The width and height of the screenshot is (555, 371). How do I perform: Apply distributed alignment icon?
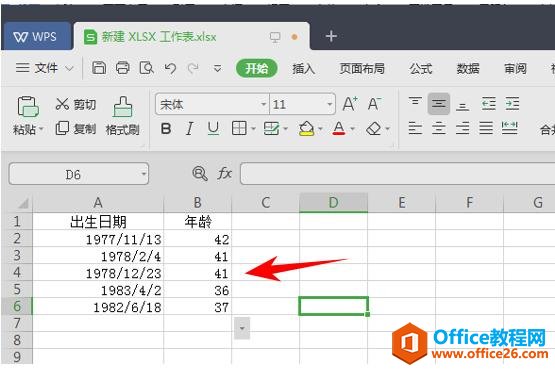pyautogui.click(x=510, y=127)
